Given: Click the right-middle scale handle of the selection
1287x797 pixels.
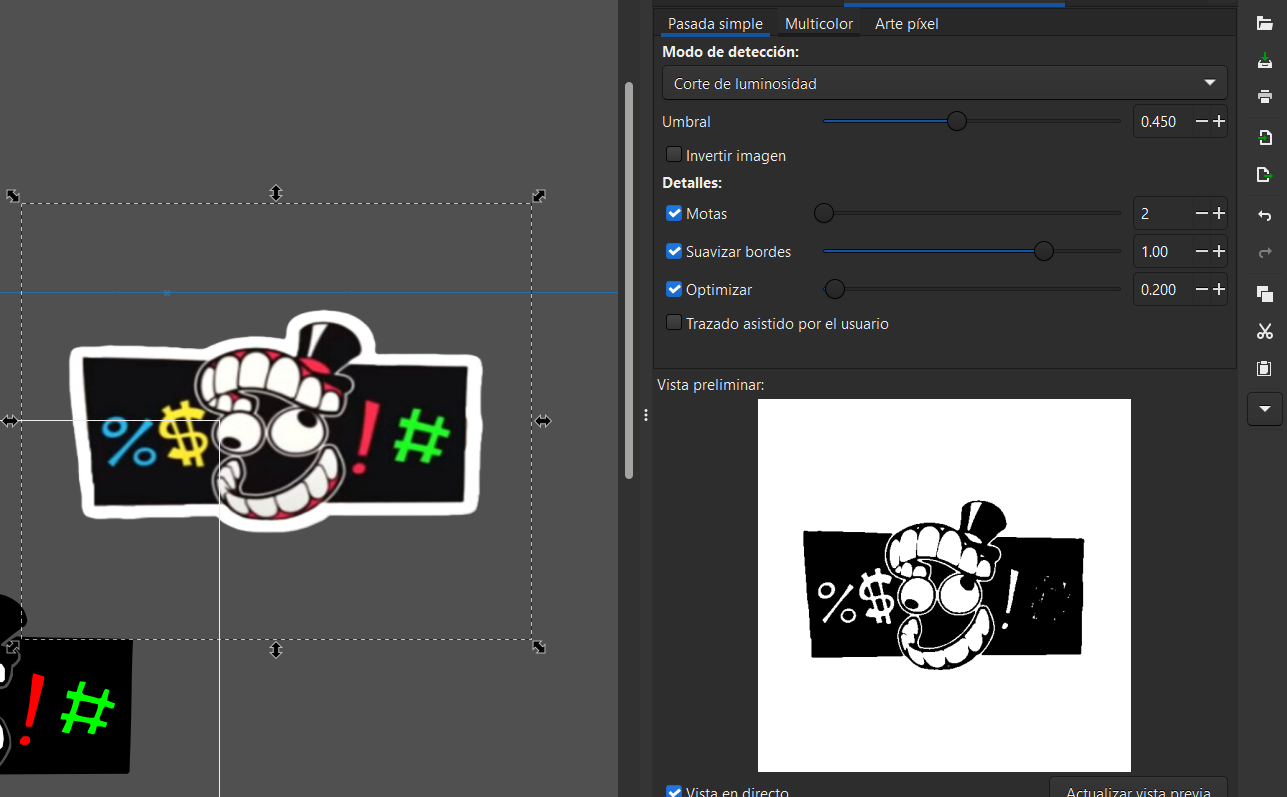Looking at the screenshot, I should point(542,421).
